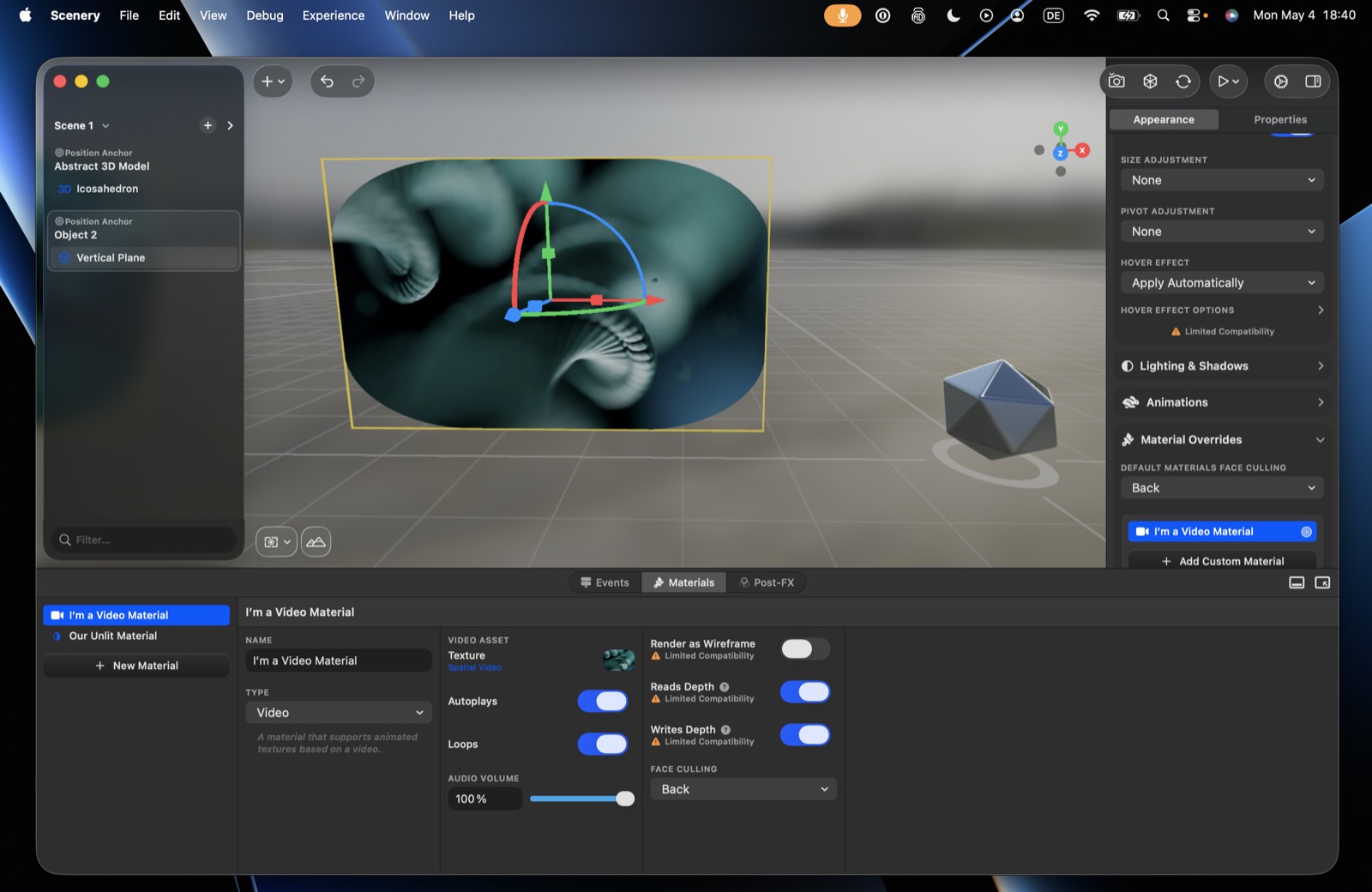Click the filter search magnifier icon
Image resolution: width=1372 pixels, height=892 pixels.
click(x=65, y=539)
